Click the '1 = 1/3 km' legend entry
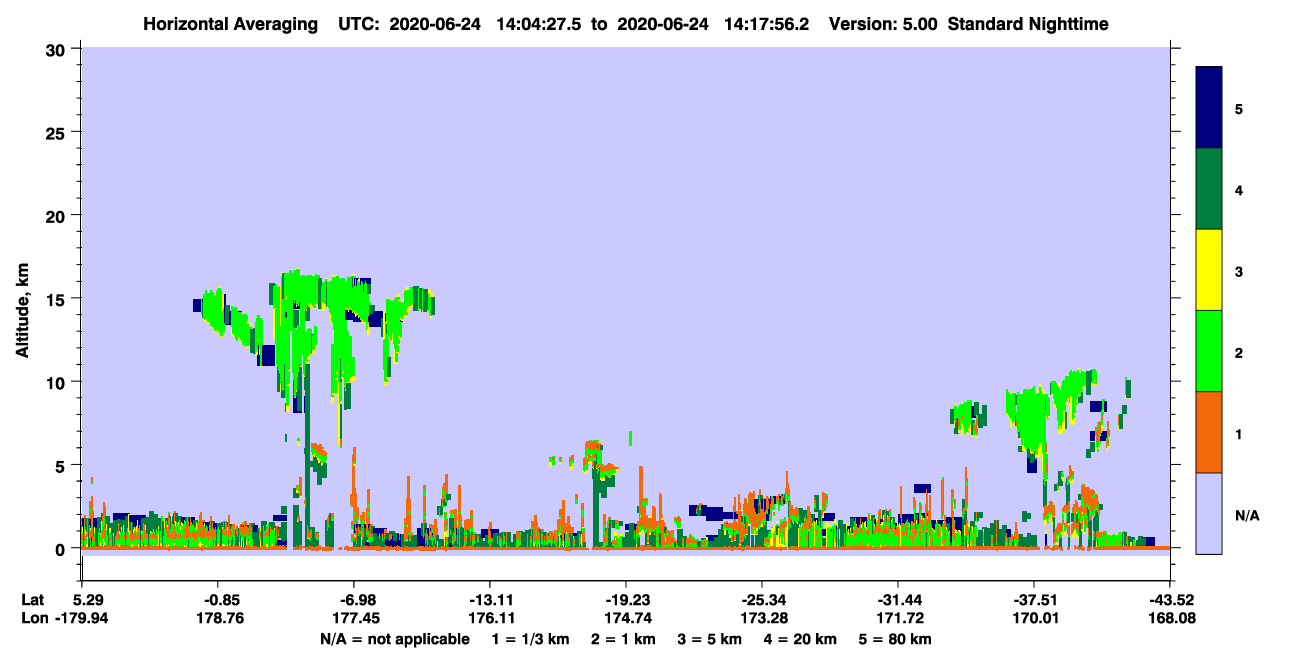The image size is (1300, 667). (x=530, y=639)
